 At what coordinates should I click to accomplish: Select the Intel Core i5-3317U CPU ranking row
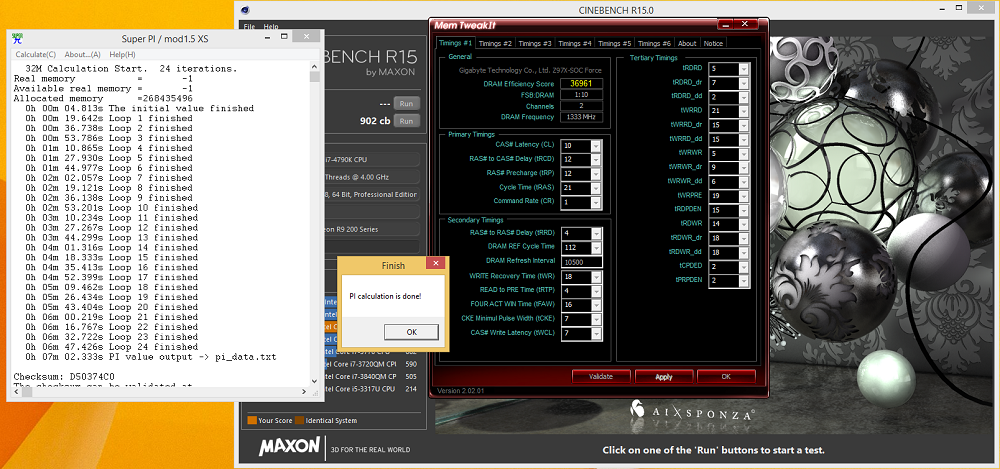point(371,389)
